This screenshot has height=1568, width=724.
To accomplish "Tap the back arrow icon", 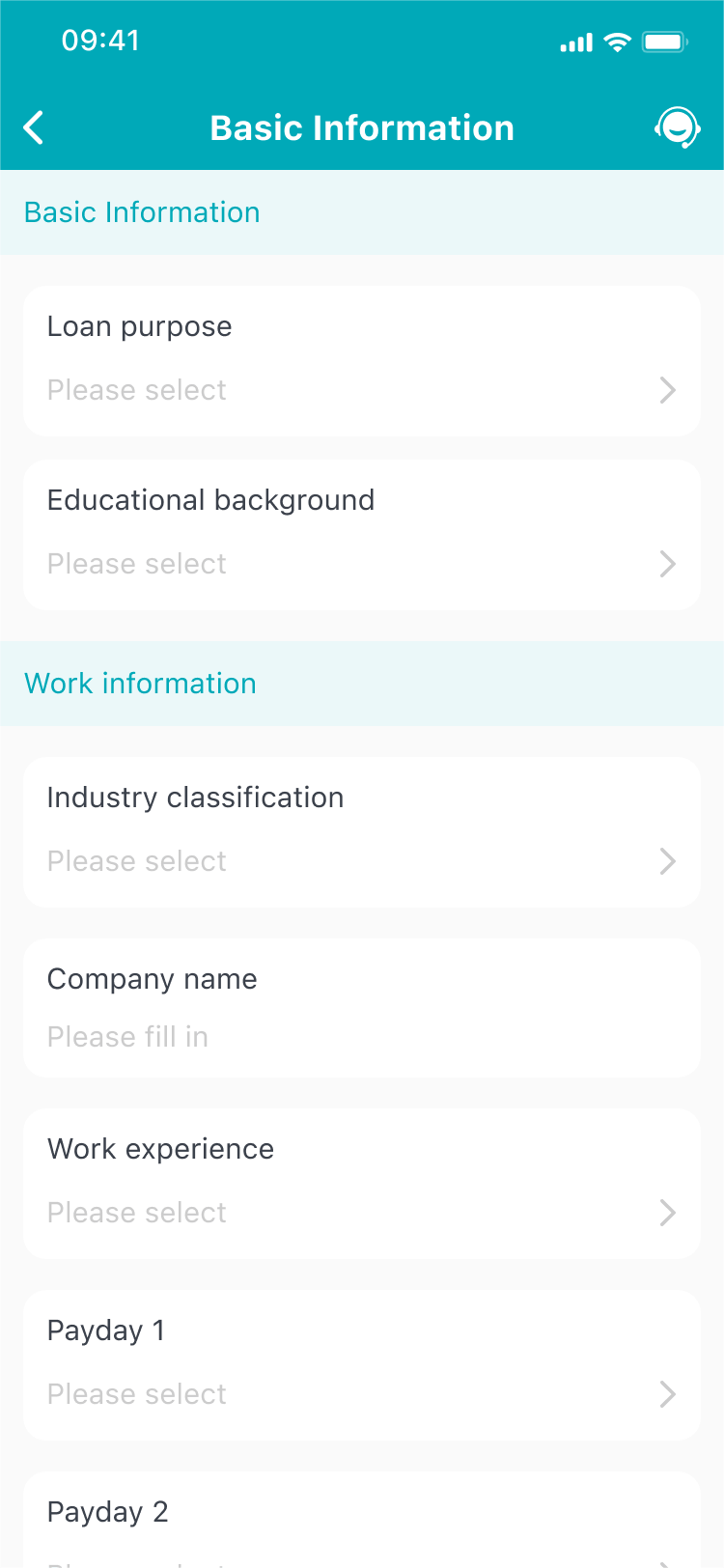I will tap(34, 127).
